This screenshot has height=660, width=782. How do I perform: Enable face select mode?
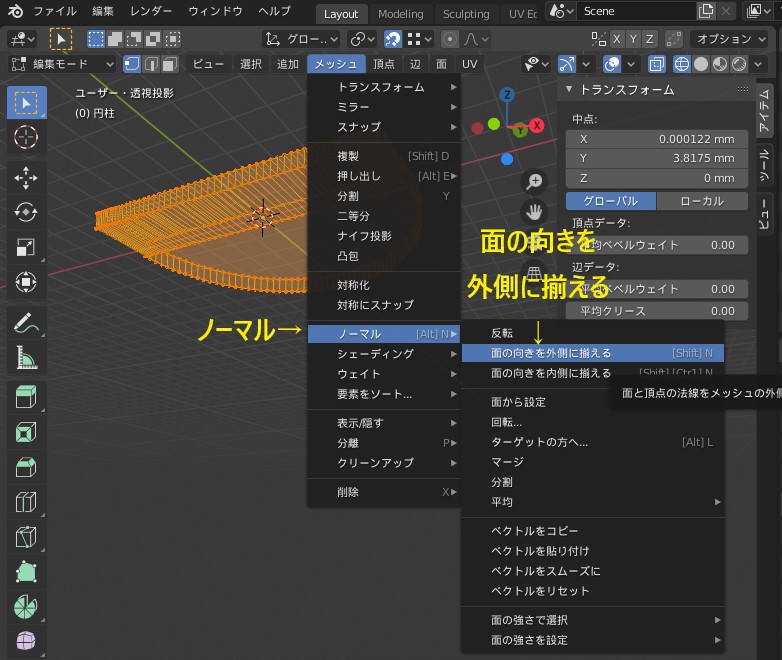coord(170,64)
